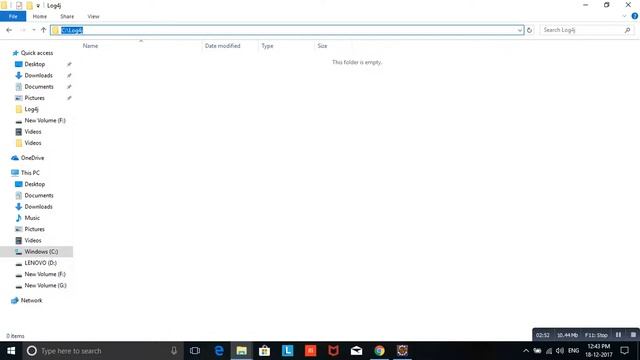
Task: Open Microsoft Store from the taskbar
Action: (x=264, y=351)
